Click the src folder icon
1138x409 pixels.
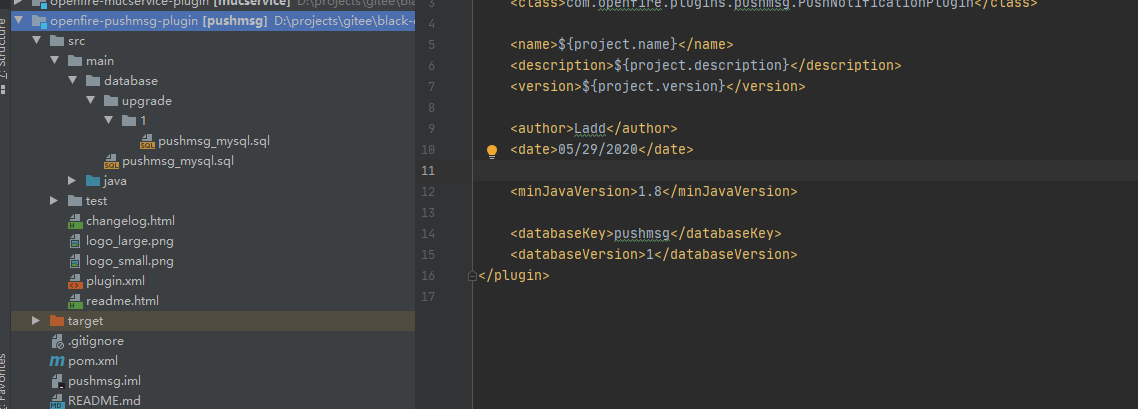coord(57,41)
